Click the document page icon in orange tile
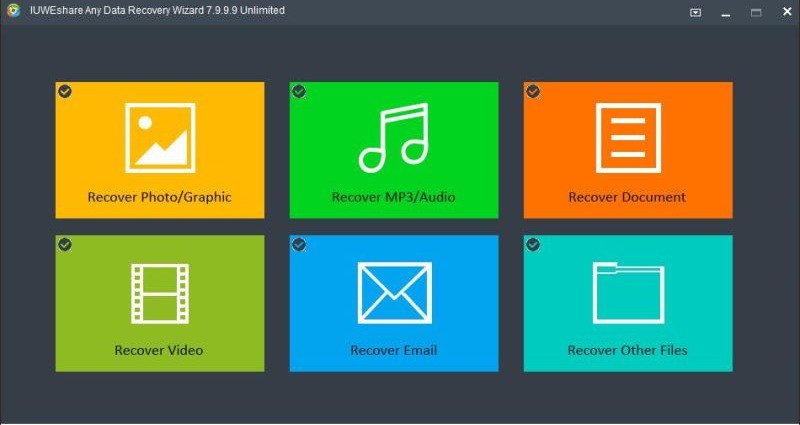Image resolution: width=800 pixels, height=425 pixels. (x=628, y=138)
